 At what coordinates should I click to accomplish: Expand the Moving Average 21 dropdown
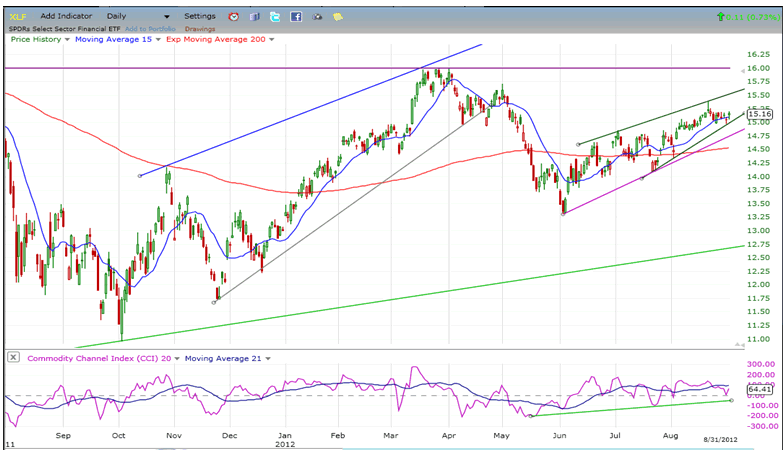click(266, 358)
